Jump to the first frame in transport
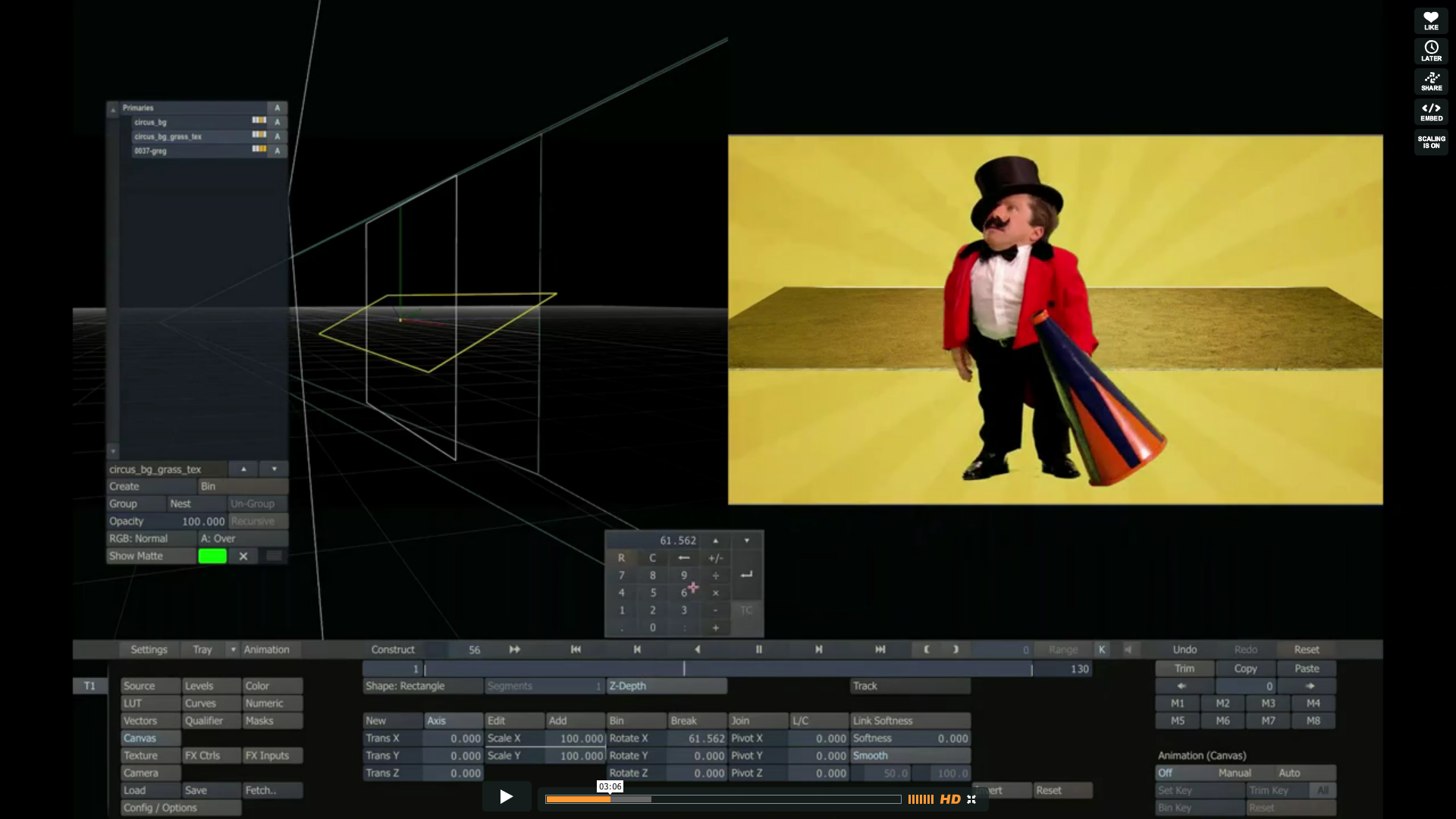1456x819 pixels. coord(576,649)
